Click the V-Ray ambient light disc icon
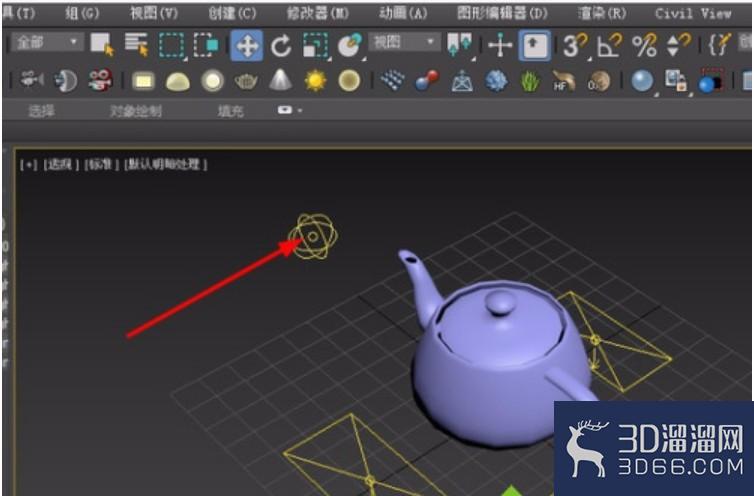Screen dimensions: 754x496 (x=350, y=80)
